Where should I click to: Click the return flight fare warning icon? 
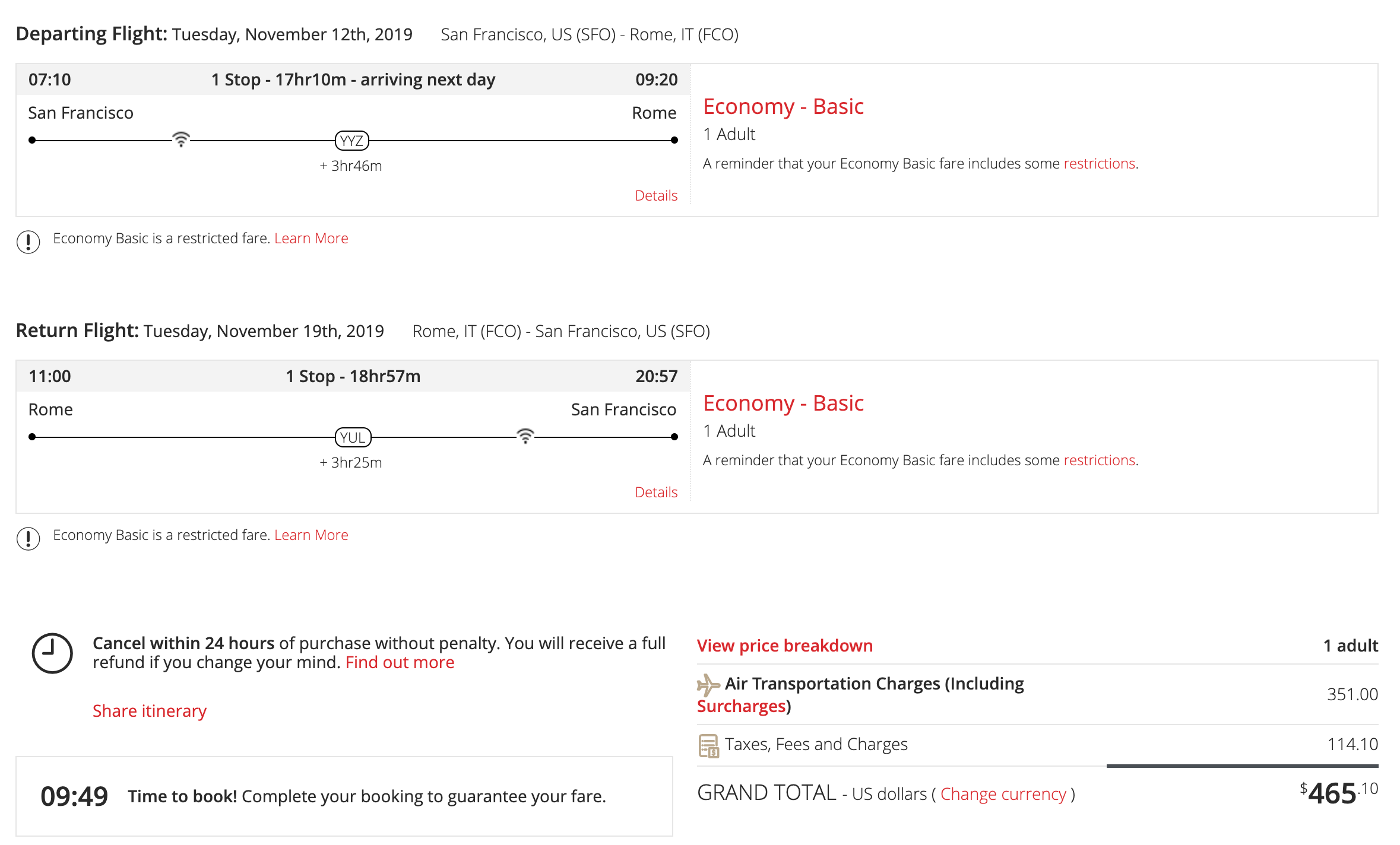click(28, 538)
